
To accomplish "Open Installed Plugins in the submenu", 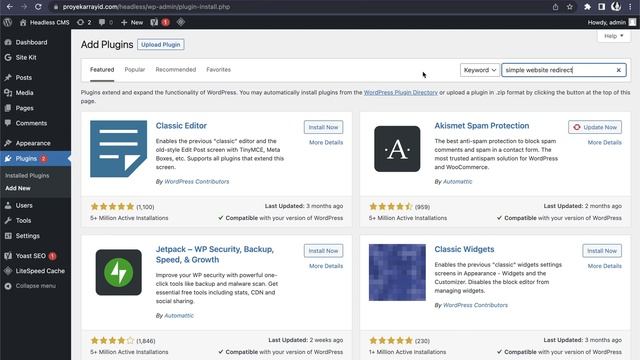I will click(x=27, y=176).
